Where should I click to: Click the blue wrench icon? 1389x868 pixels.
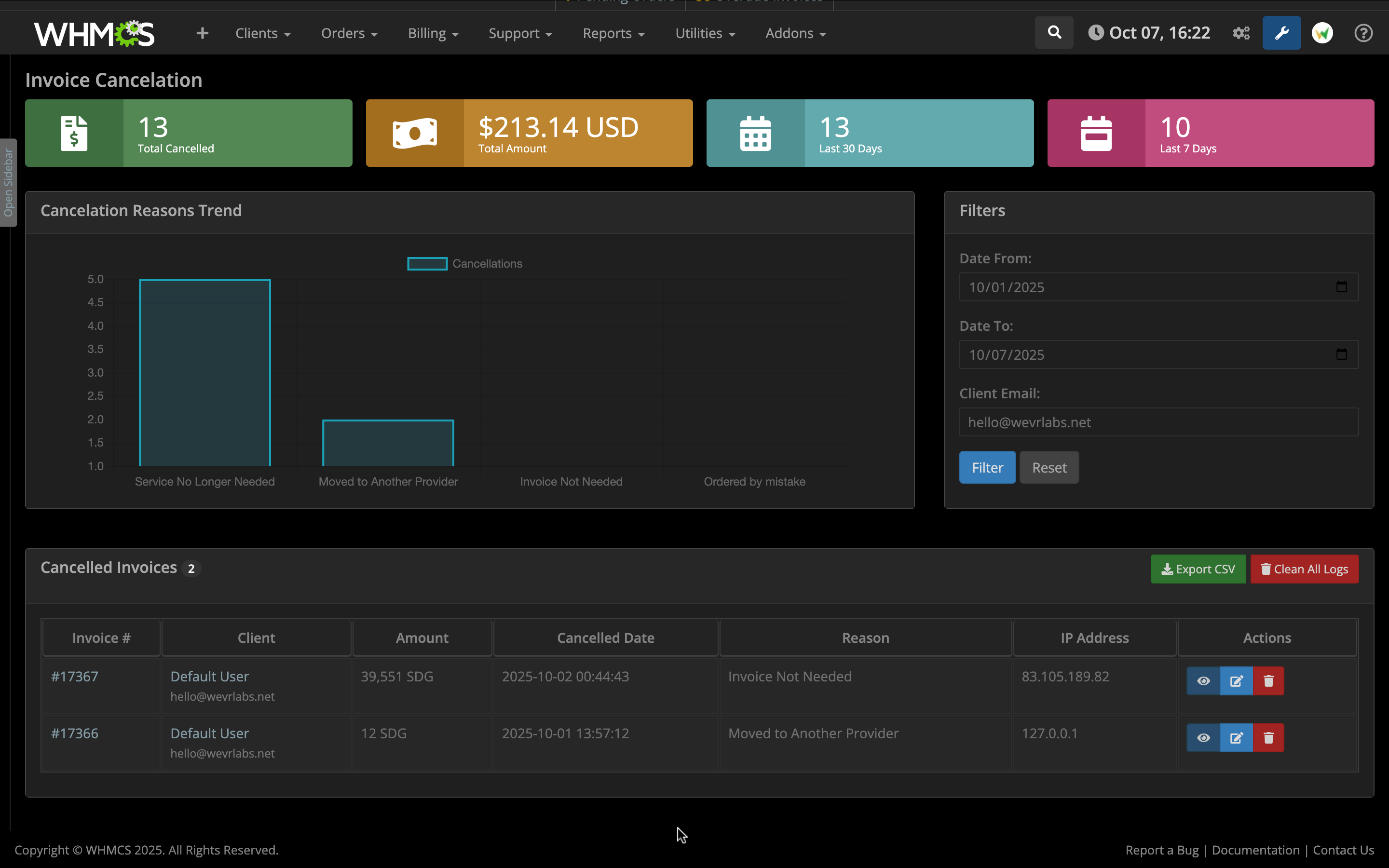tap(1281, 33)
